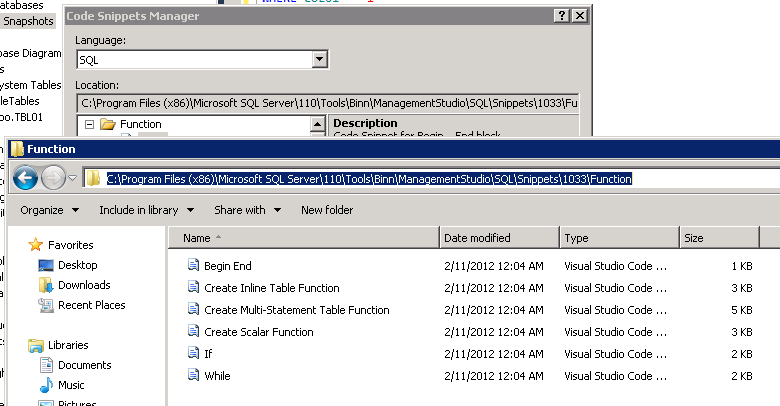Click the Explorer Forward arrow button
Image resolution: width=780 pixels, height=406 pixels.
tap(53, 178)
